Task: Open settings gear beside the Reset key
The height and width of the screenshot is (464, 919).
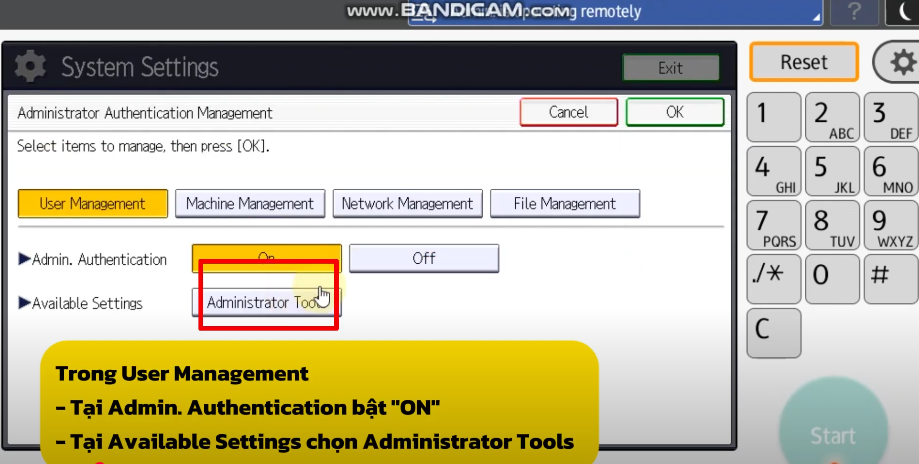Action: click(899, 62)
